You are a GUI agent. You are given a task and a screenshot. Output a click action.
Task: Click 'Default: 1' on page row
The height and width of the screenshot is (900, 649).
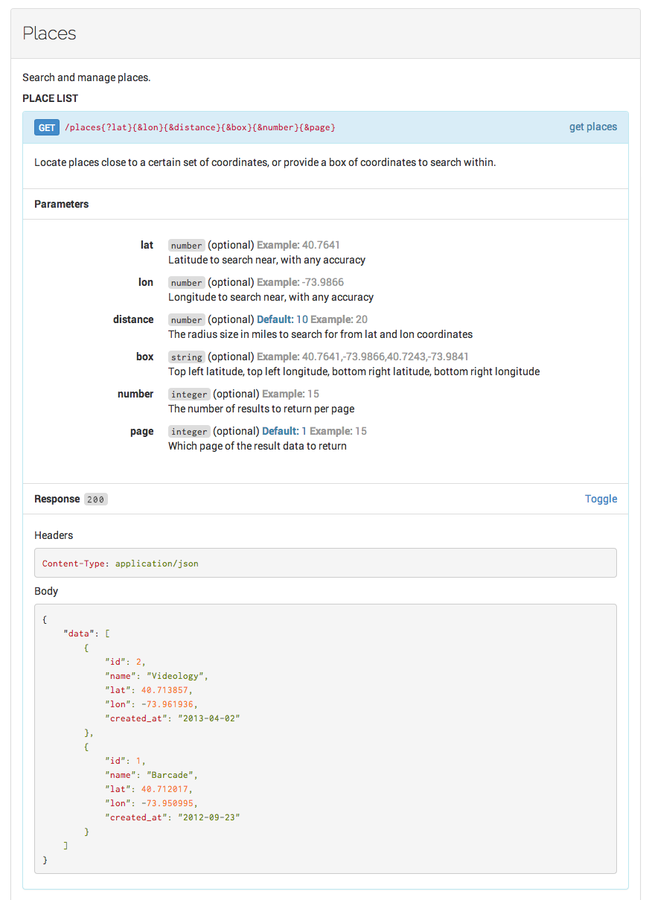[285, 431]
